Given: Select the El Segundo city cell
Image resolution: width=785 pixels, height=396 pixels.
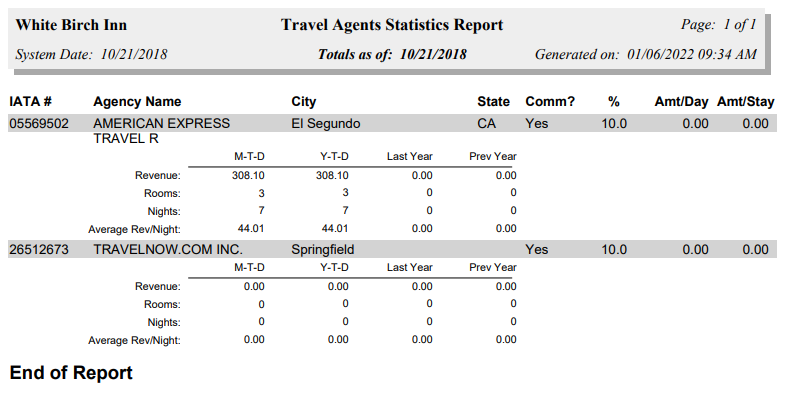Looking at the screenshot, I should coord(326,124).
